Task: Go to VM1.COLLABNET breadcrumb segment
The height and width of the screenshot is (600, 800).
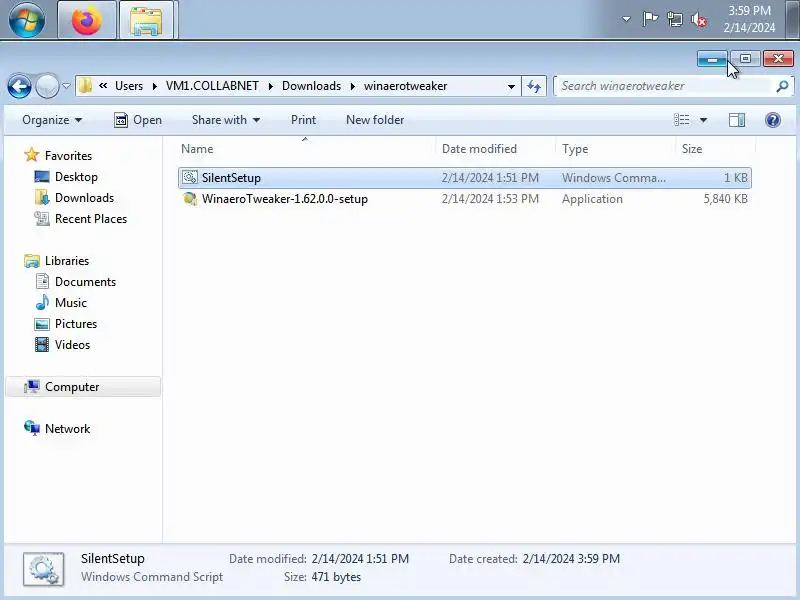Action: coord(212,86)
